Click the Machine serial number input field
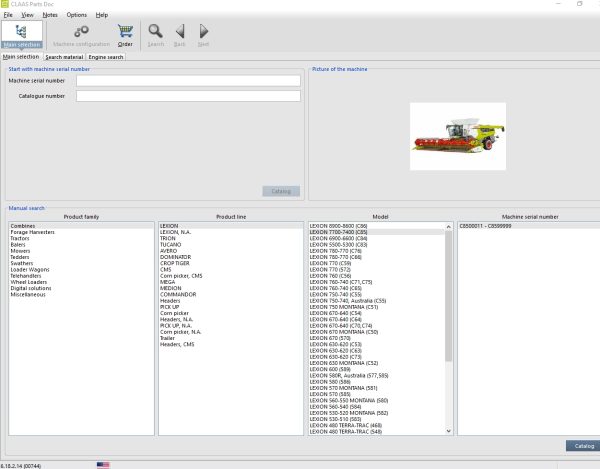 (188, 81)
